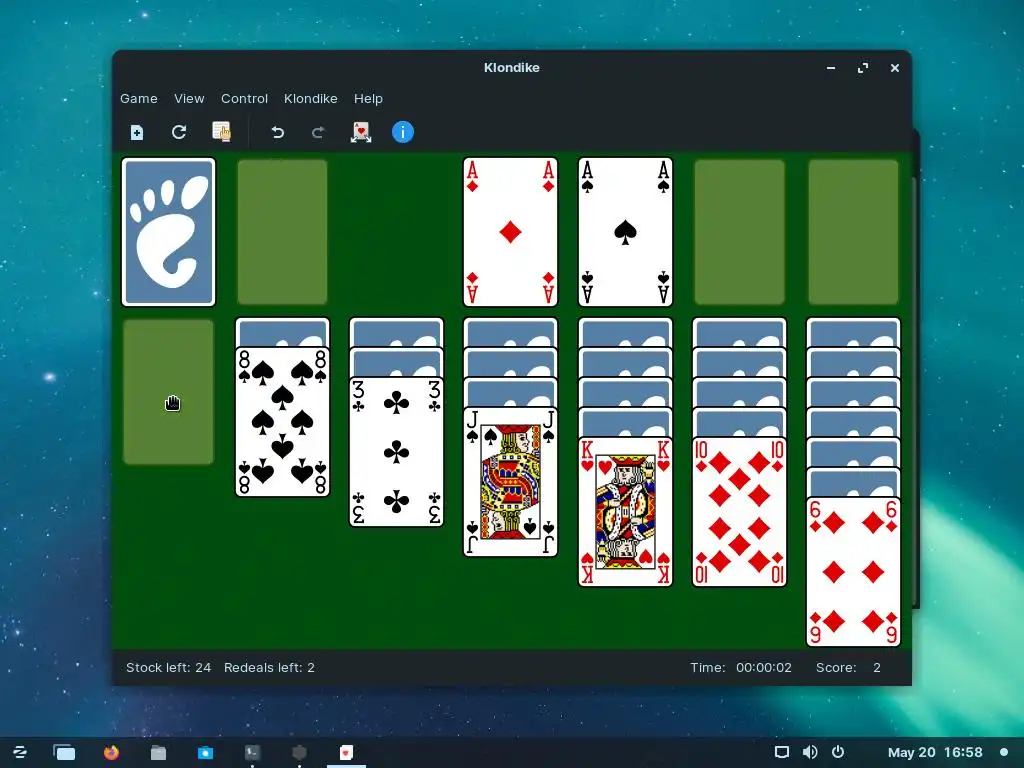Screen dimensions: 1024x768
Task: Open the Software store from taskbar
Action: [205, 752]
